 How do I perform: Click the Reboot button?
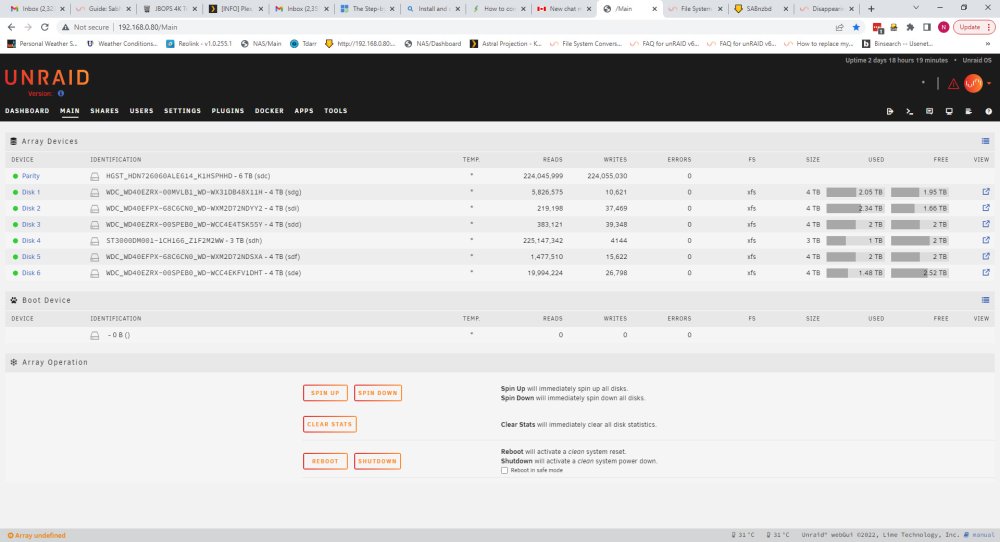325,461
